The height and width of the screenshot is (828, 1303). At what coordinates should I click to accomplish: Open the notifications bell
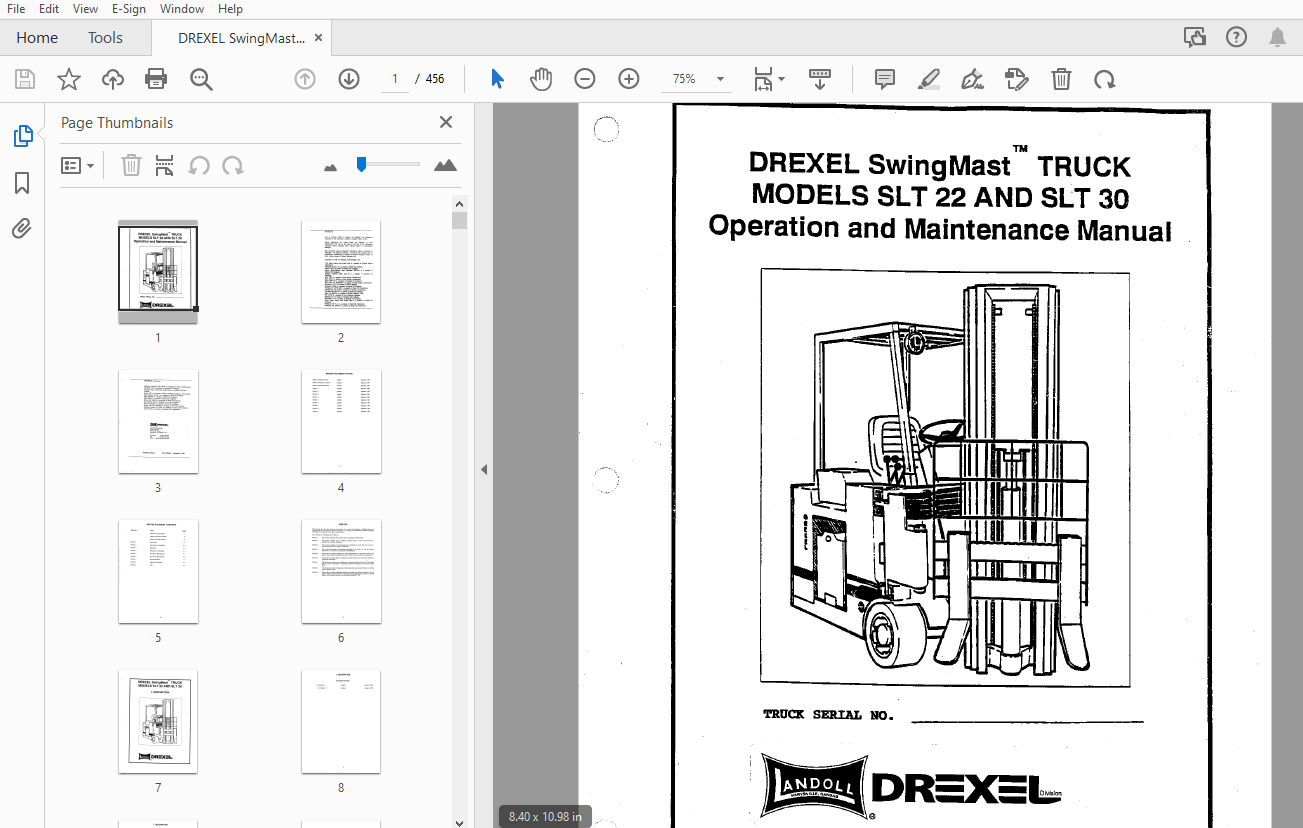coord(1277,38)
